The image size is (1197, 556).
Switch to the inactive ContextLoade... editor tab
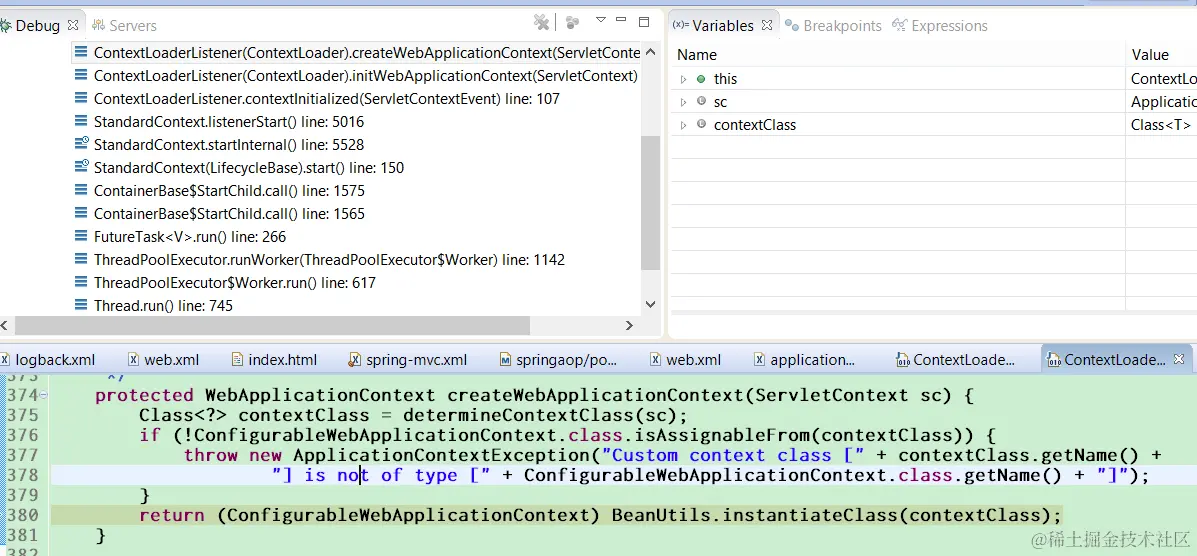pyautogui.click(x=955, y=360)
